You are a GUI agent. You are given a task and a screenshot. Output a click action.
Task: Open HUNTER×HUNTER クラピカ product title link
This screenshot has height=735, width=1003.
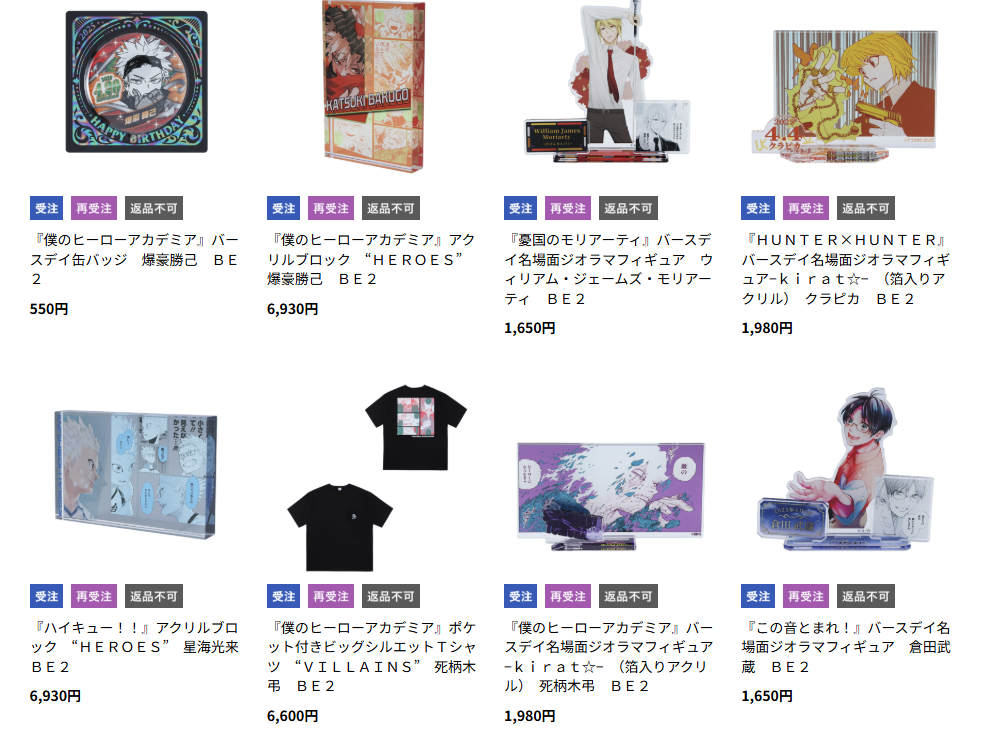[x=846, y=269]
